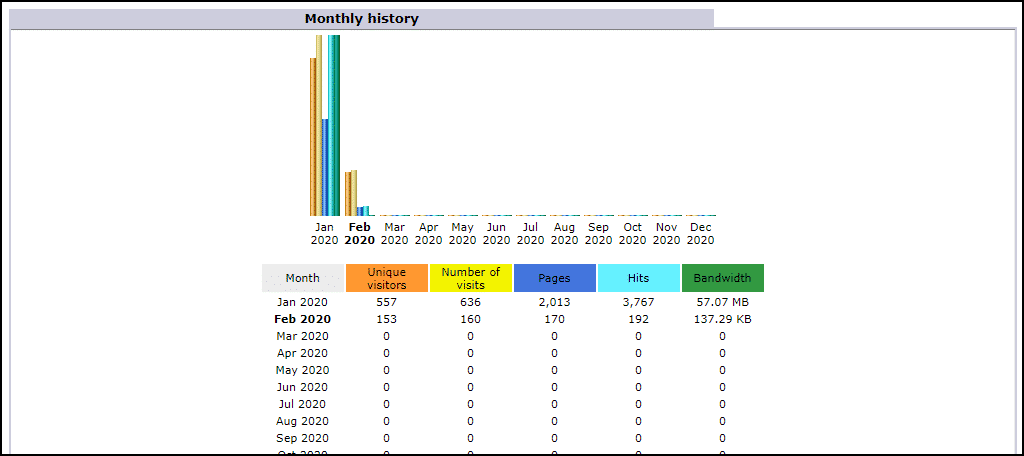1024x456 pixels.
Task: Click the yellow Feb 2020 visits bar
Action: click(354, 193)
